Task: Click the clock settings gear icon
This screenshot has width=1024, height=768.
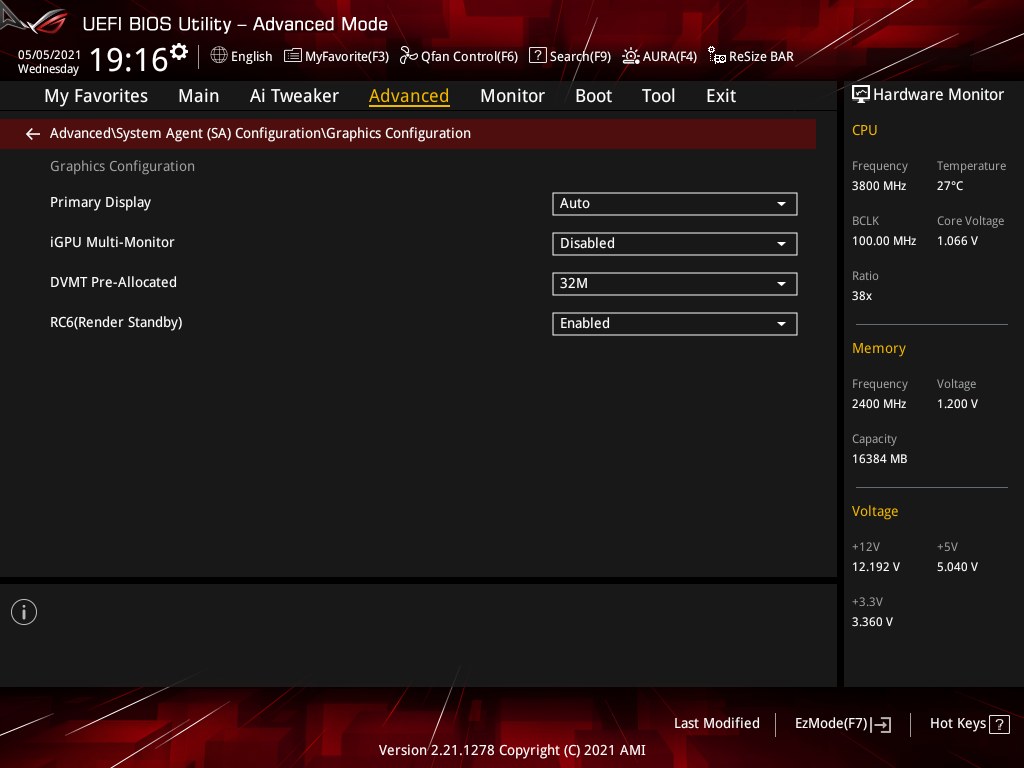Action: [179, 51]
